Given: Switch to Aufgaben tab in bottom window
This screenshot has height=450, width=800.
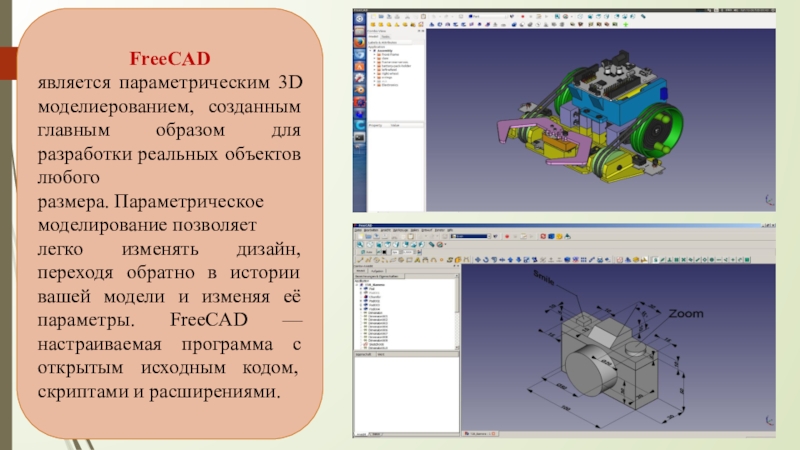Looking at the screenshot, I should click(377, 271).
